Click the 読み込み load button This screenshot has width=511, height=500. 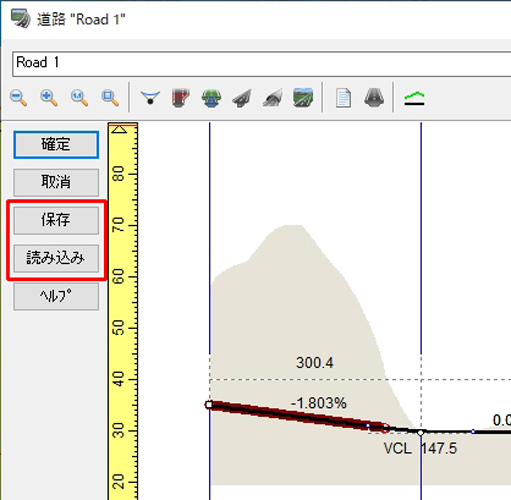(56, 258)
